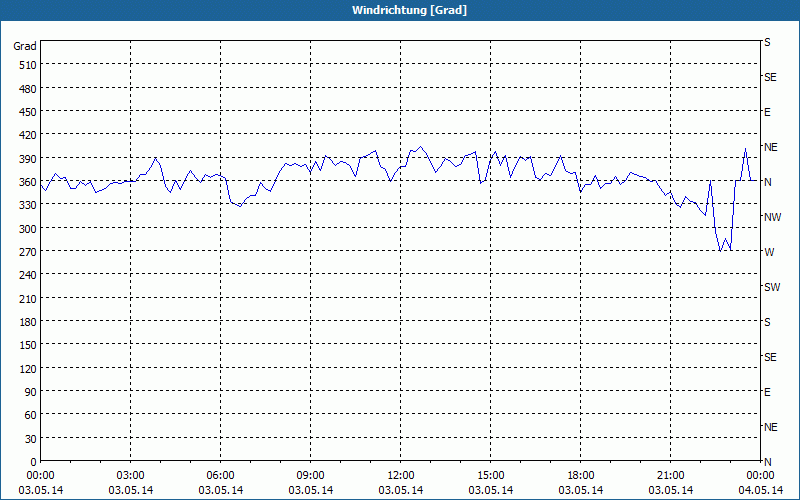Select the N label beside the 360 gridline
800x500 pixels.
(x=767, y=182)
